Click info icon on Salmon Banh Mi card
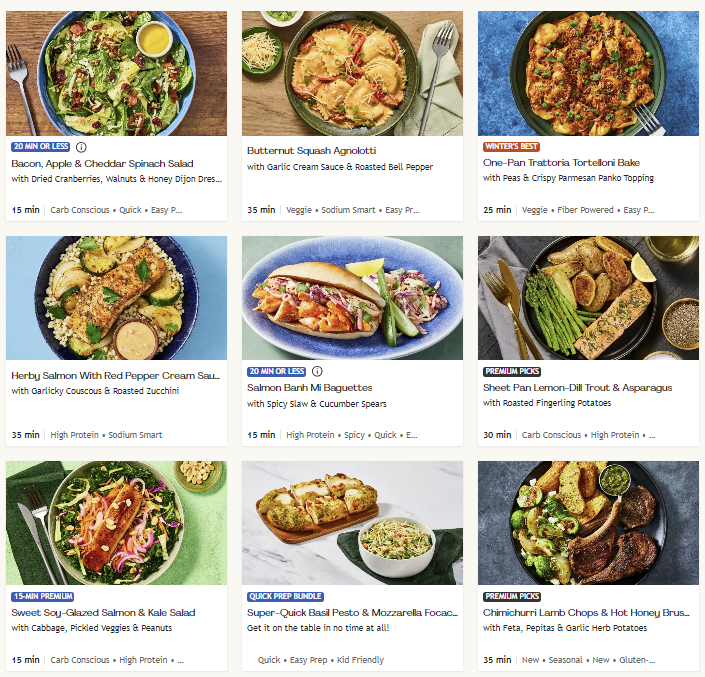 (x=317, y=371)
